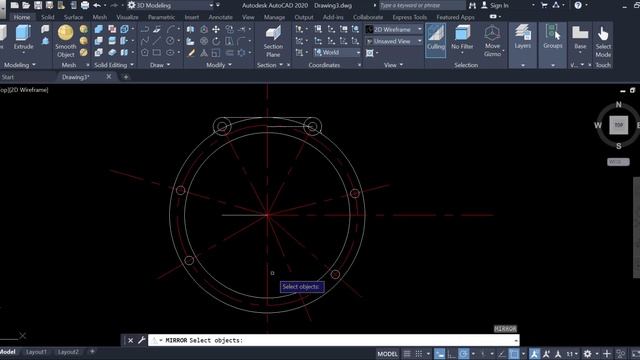The image size is (640, 360).
Task: Add new drawing tab with plus button
Action: [126, 77]
